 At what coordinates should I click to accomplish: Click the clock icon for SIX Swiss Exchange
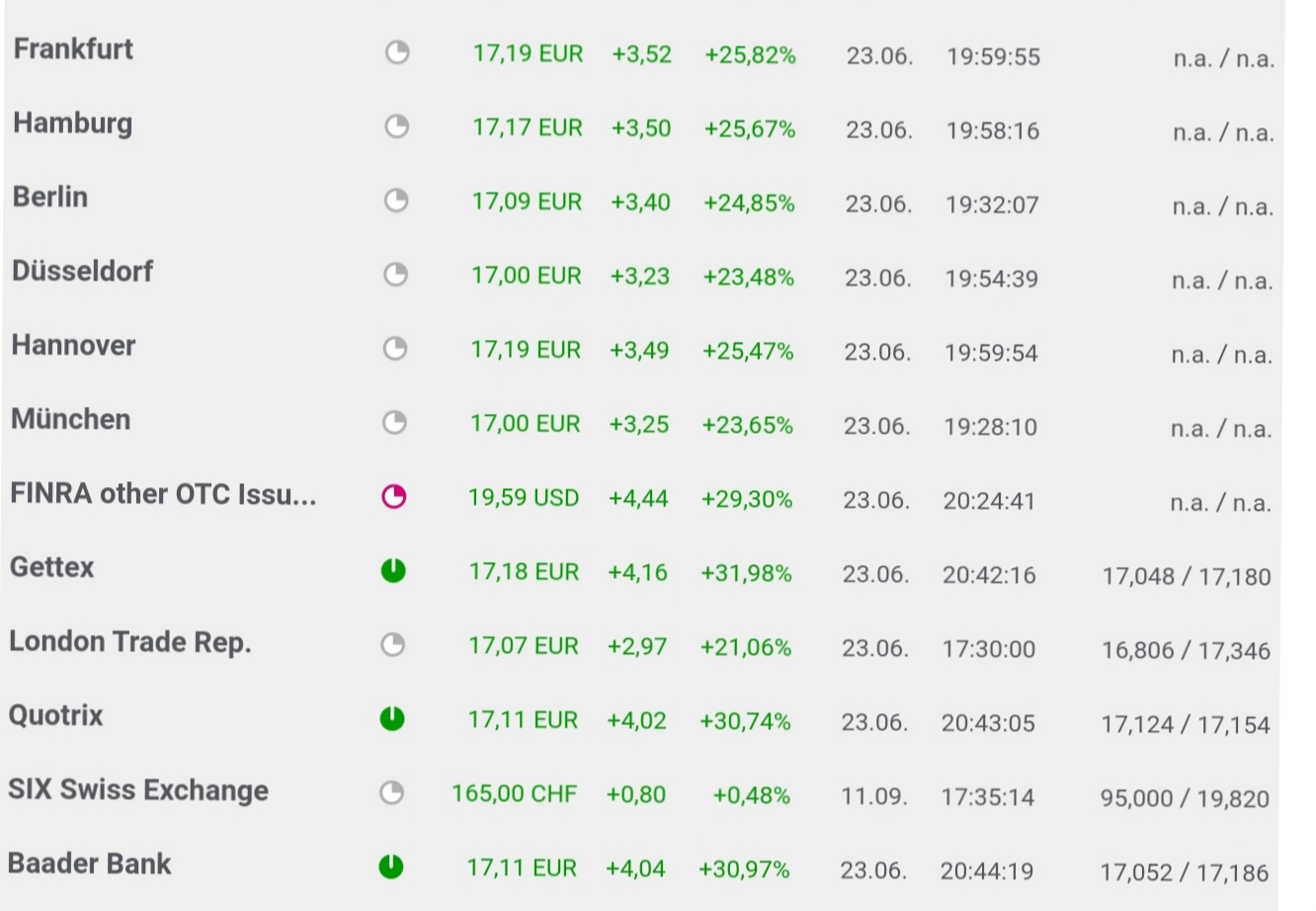point(392,792)
